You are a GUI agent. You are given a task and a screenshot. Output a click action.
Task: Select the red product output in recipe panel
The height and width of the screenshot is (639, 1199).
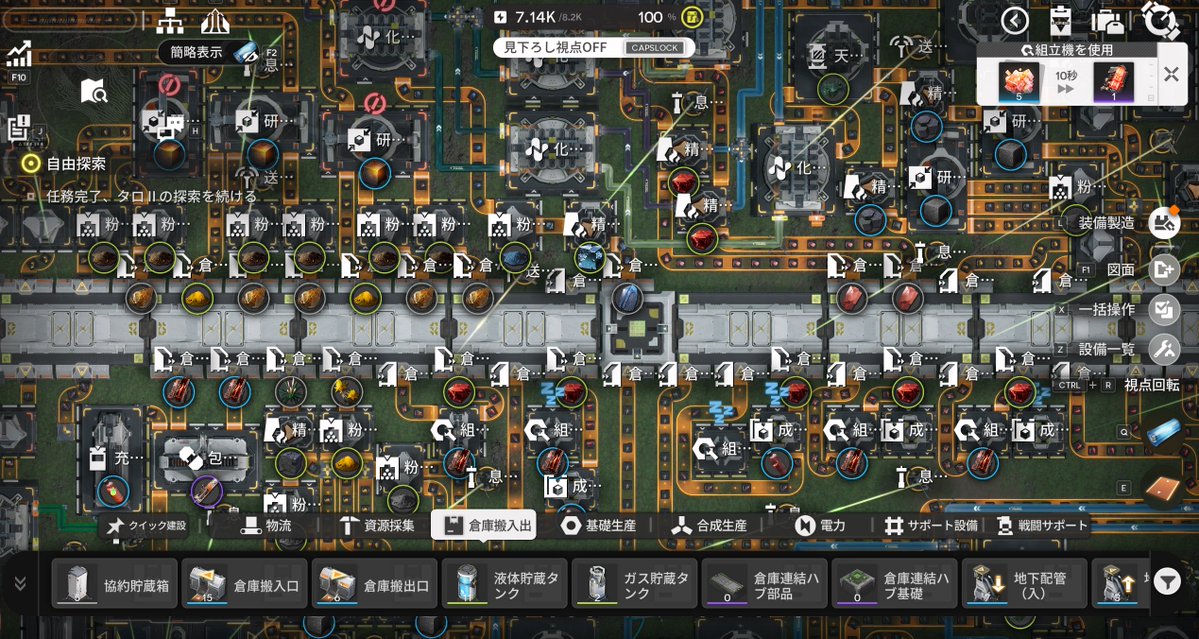pos(1113,82)
